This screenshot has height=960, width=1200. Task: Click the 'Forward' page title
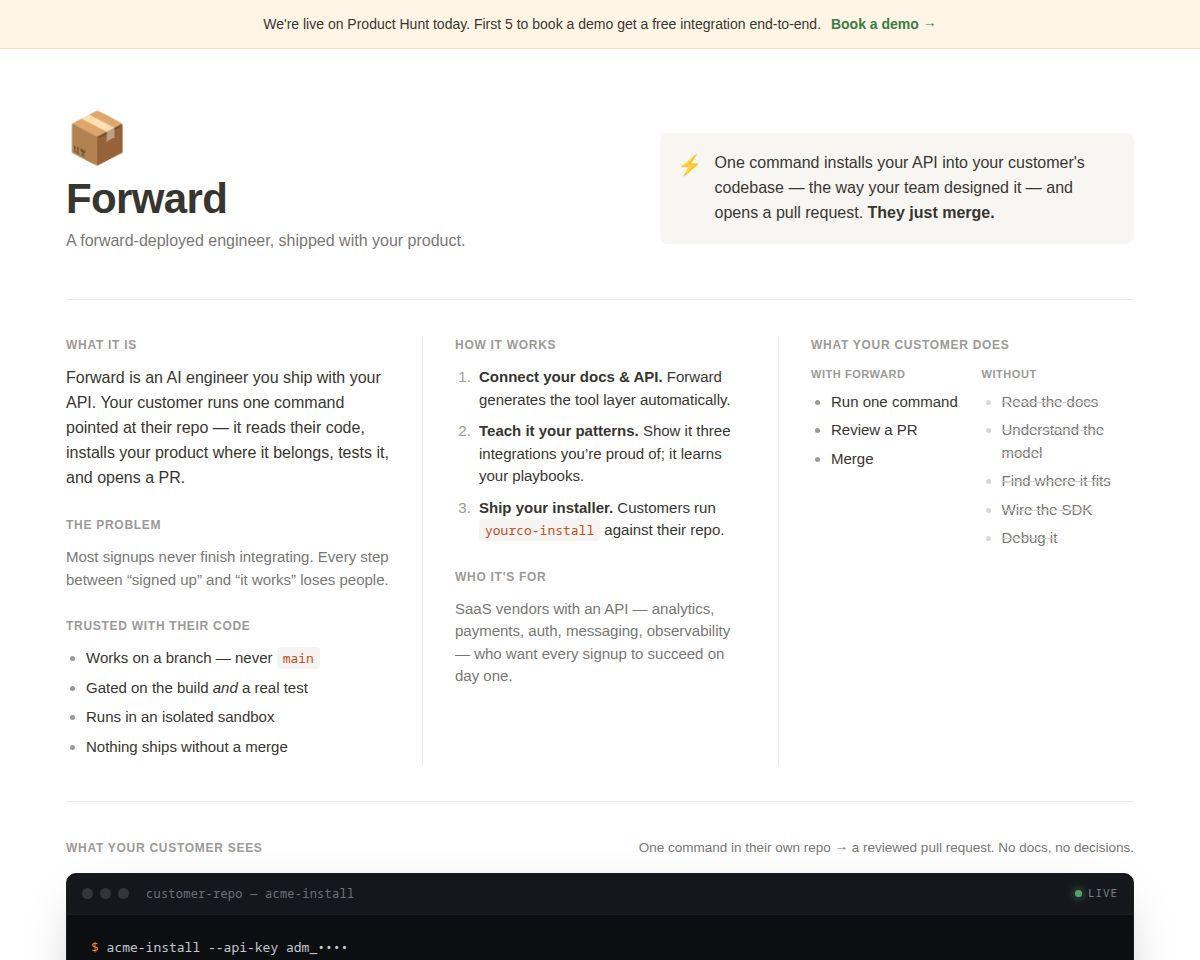coord(146,199)
